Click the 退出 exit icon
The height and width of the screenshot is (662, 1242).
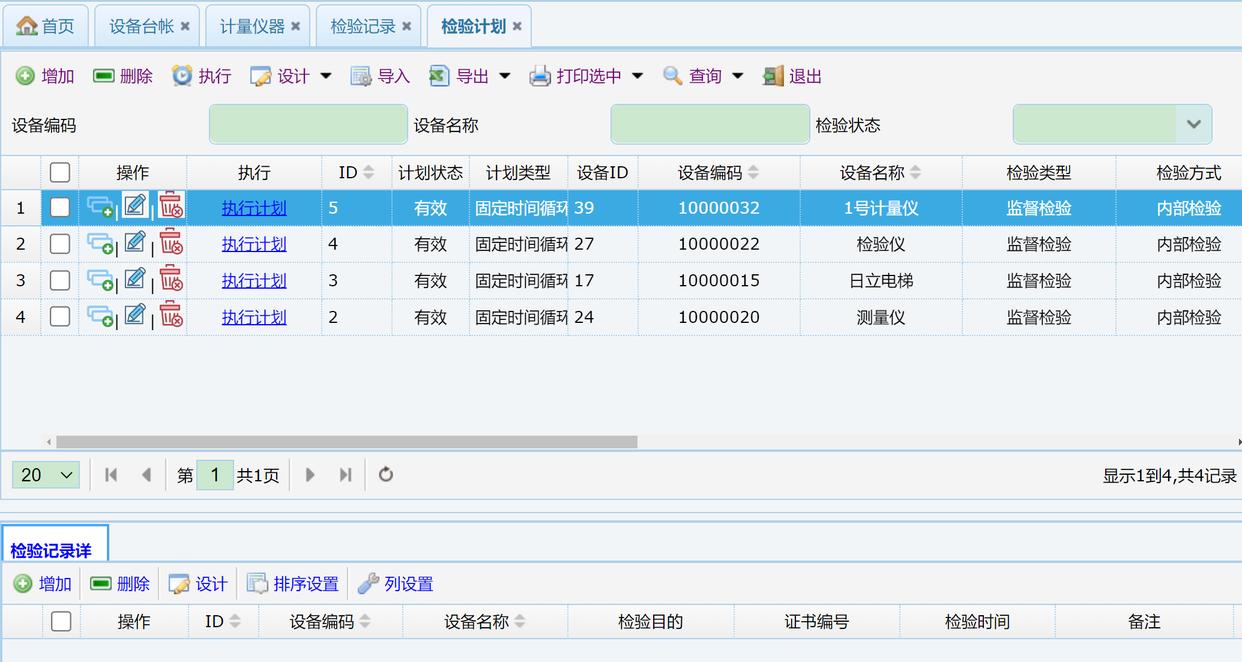(773, 76)
